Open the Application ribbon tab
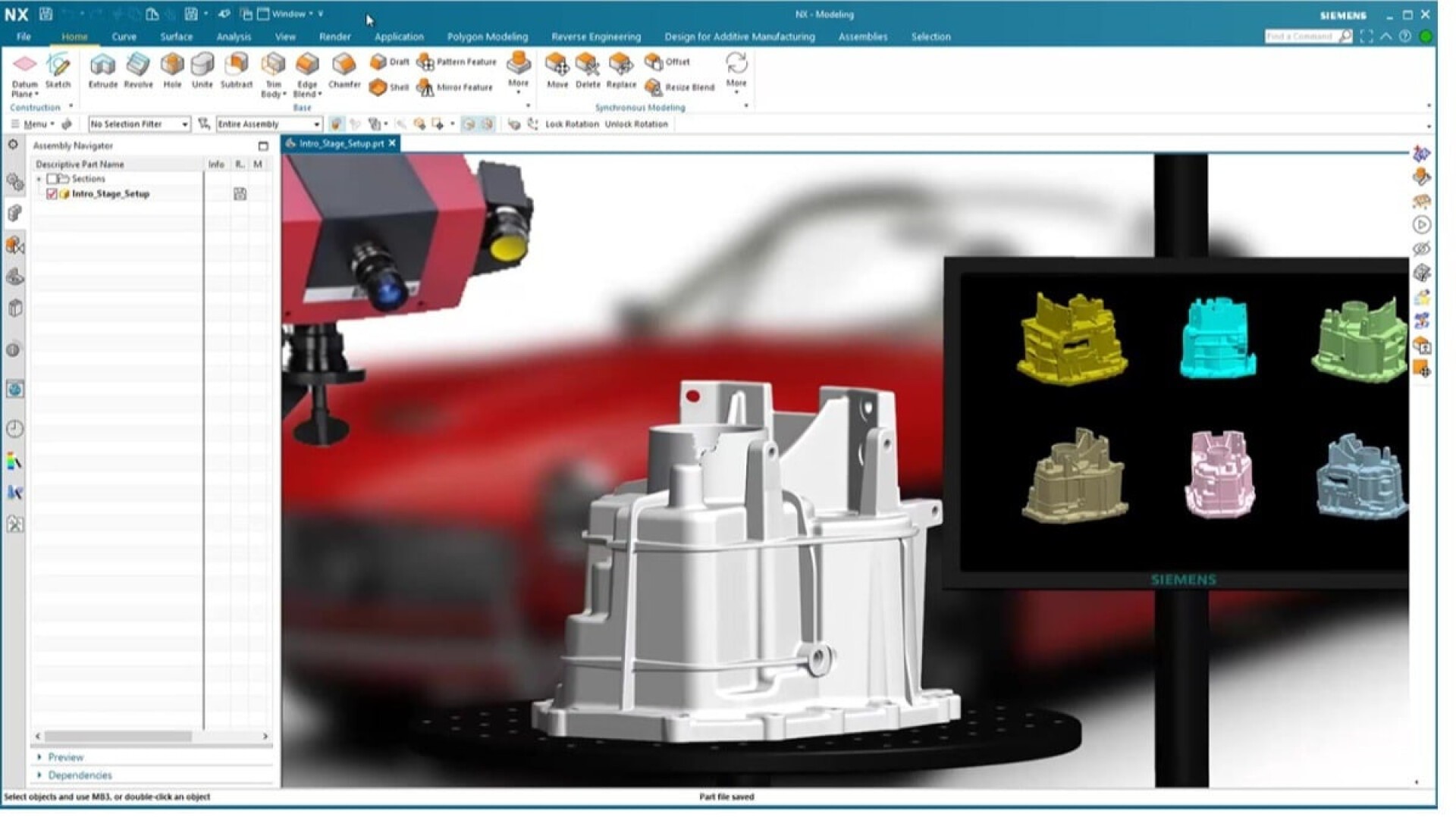 point(399,36)
